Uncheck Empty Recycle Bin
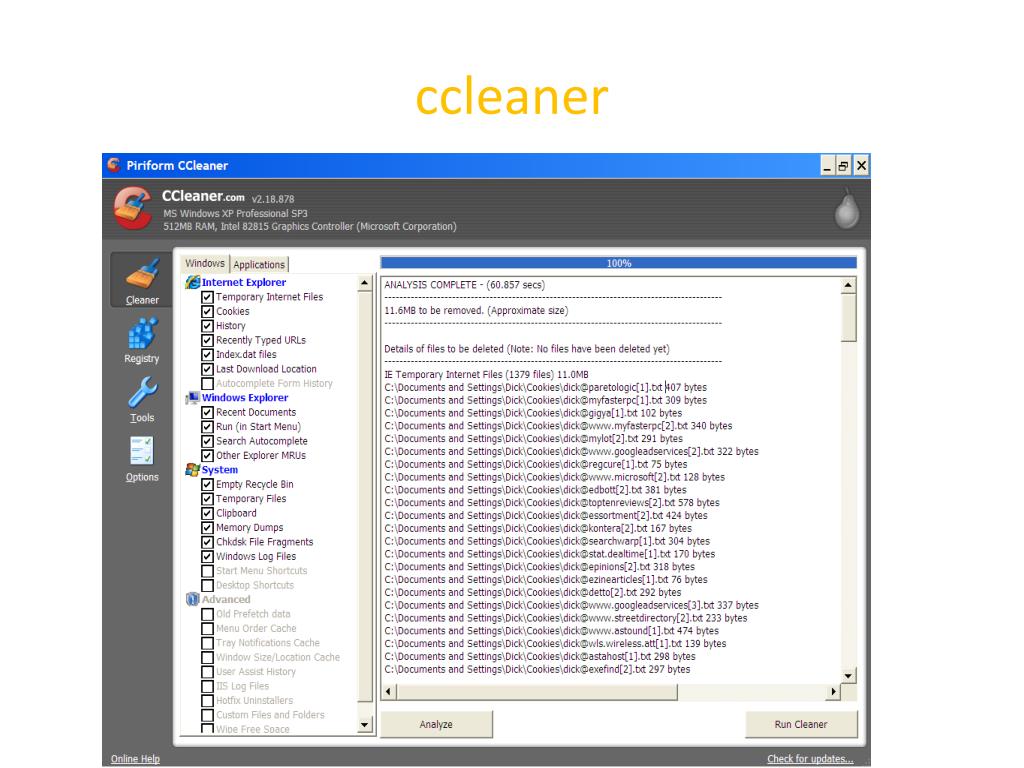This screenshot has height=768, width=1024. [x=207, y=485]
